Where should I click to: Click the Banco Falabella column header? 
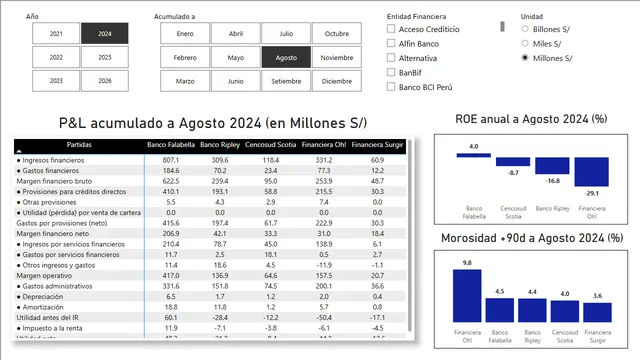point(171,144)
